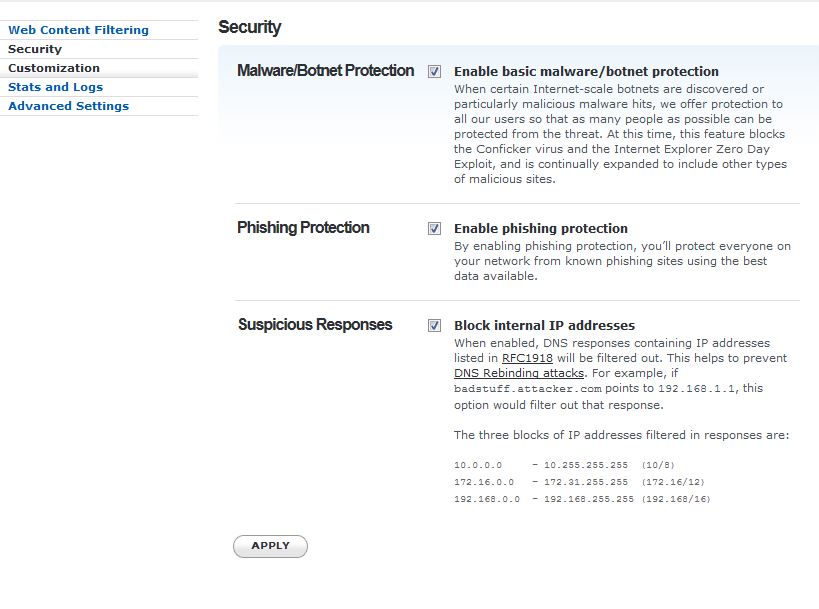The image size is (819, 609).
Task: Click the Malware/Botnet Protection section heading
Action: click(325, 71)
